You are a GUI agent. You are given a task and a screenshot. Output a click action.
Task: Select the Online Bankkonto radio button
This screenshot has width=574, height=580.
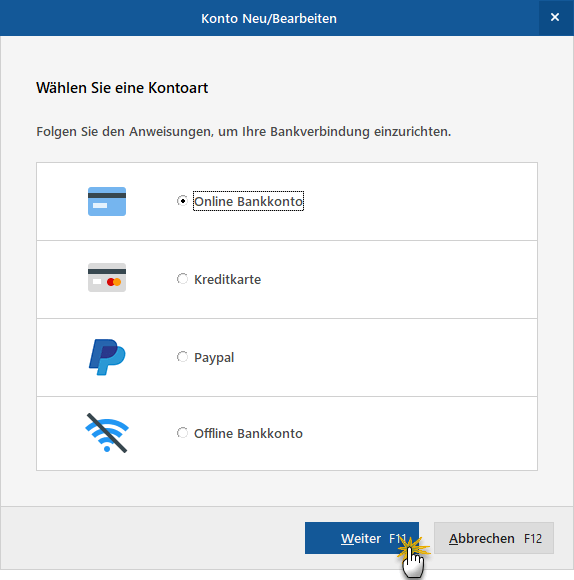(182, 201)
